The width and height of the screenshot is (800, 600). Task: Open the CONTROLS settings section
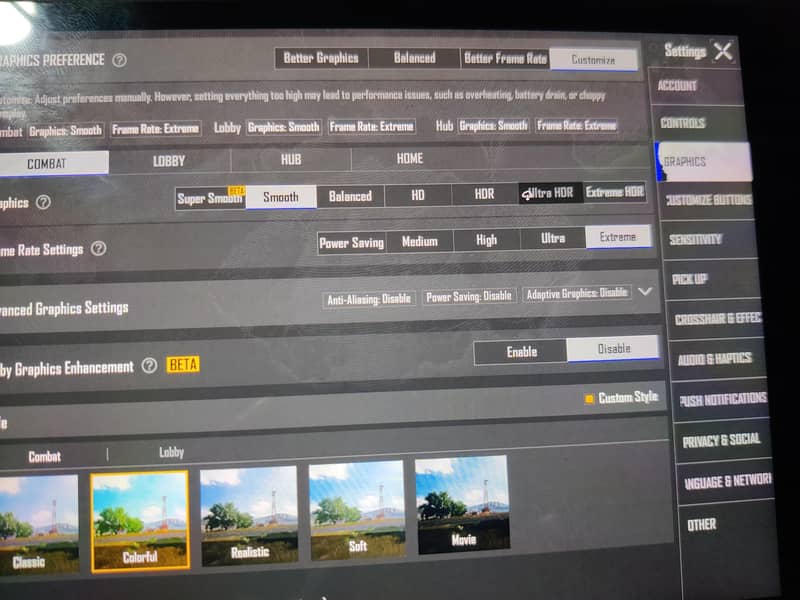coord(700,123)
